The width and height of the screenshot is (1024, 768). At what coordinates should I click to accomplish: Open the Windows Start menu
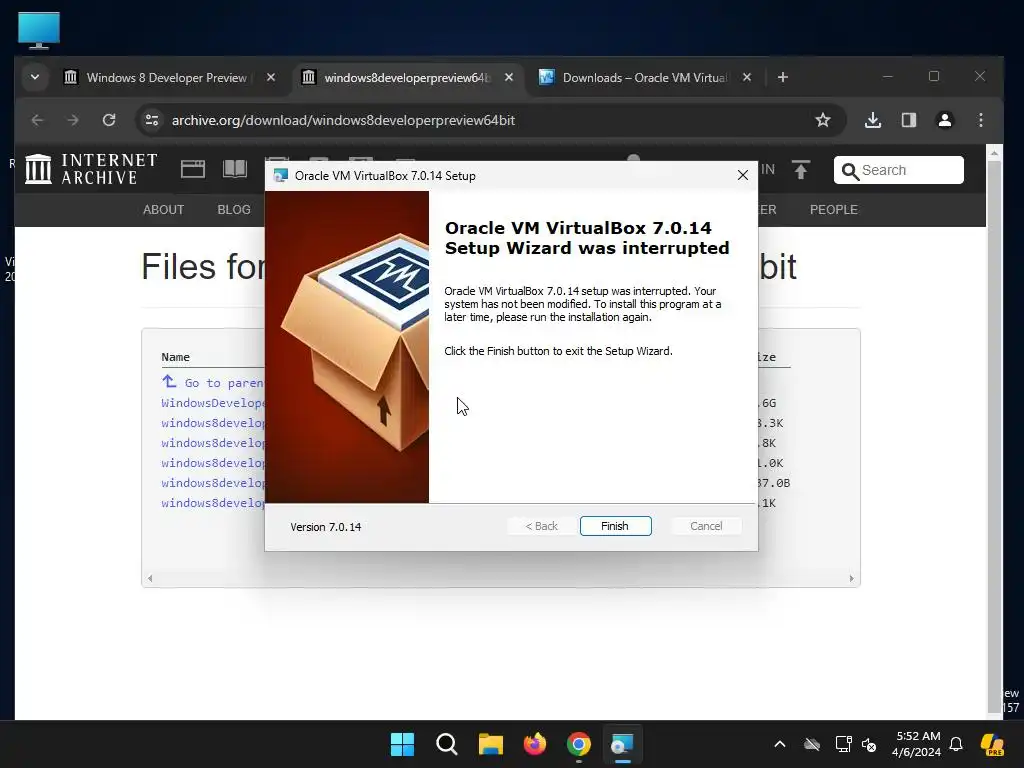(x=402, y=744)
